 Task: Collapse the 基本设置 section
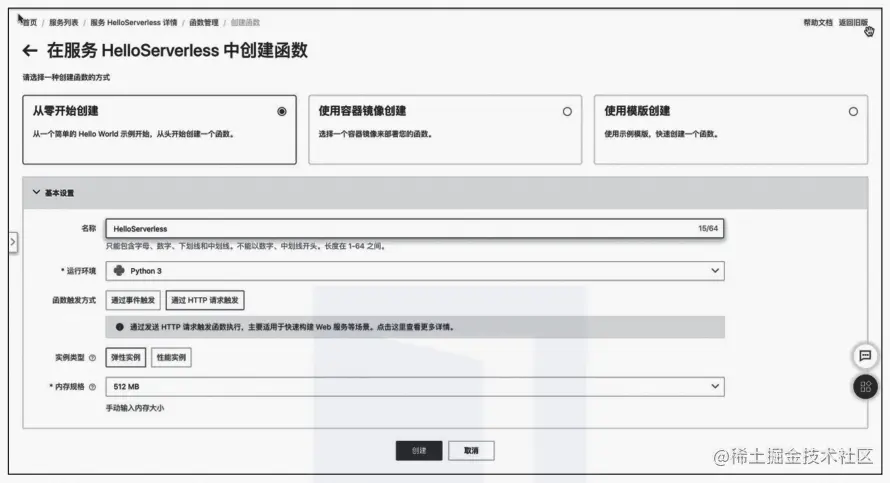(36, 192)
